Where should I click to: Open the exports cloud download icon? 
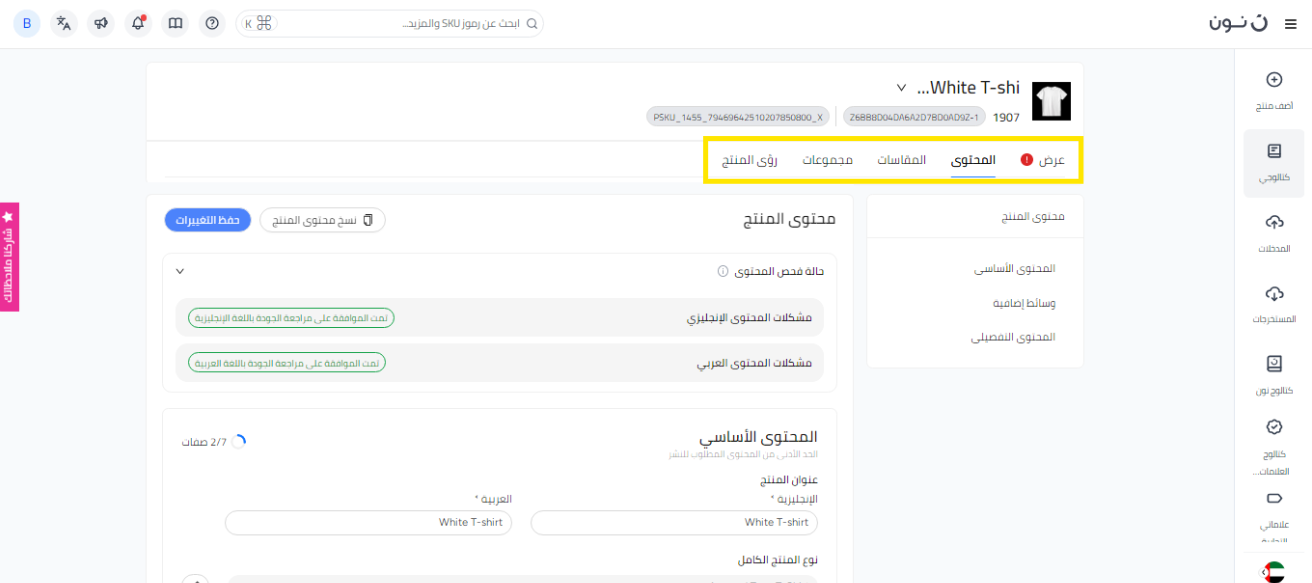(x=1274, y=294)
